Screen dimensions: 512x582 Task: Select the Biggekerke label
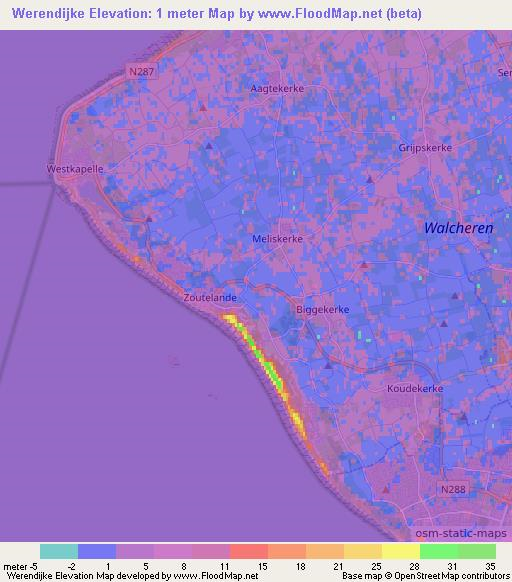click(x=323, y=310)
